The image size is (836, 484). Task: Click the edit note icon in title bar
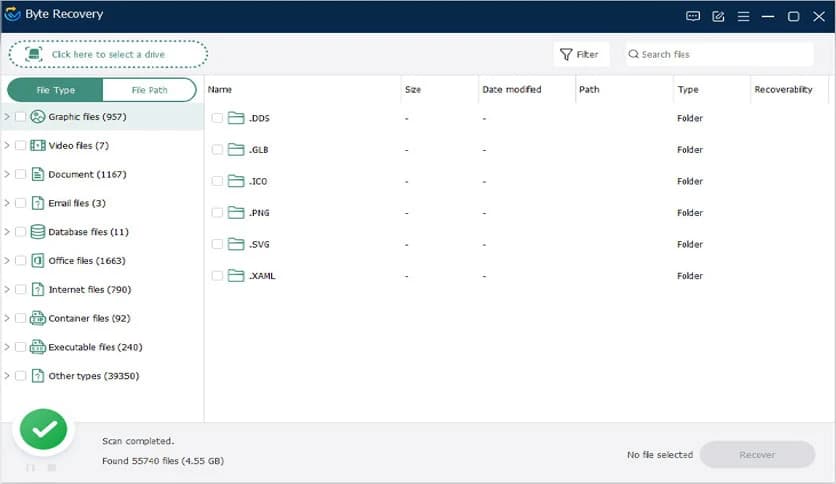(718, 16)
